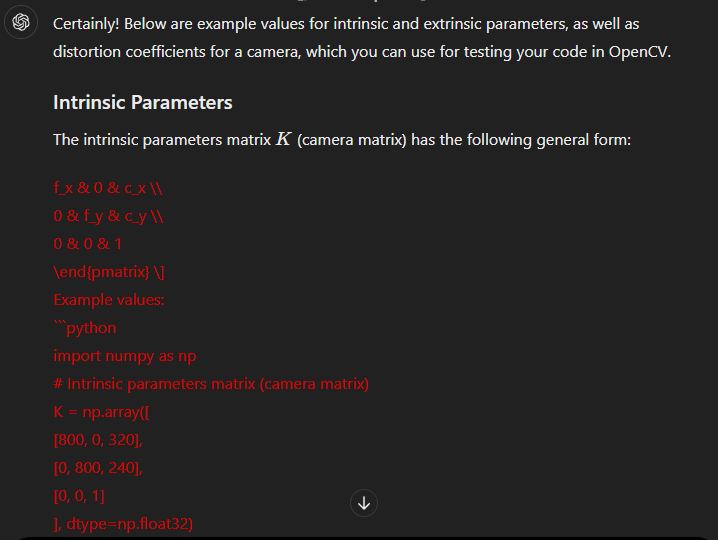Click the 'dtype=np.float32)' line
This screenshot has height=540, width=718.
tap(122, 523)
